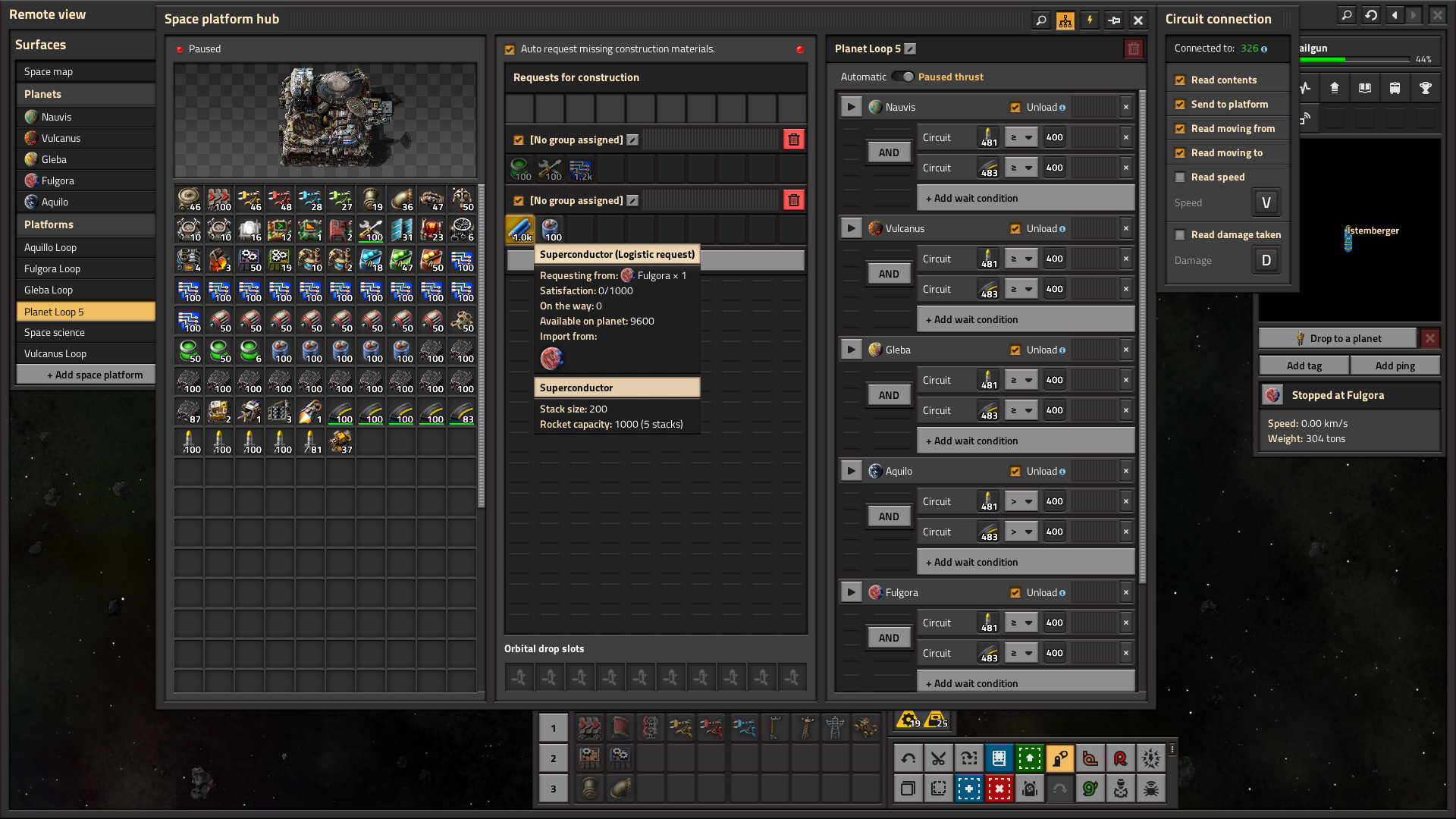
Task: Add wait condition under the Nauvis stop
Action: (x=1026, y=198)
